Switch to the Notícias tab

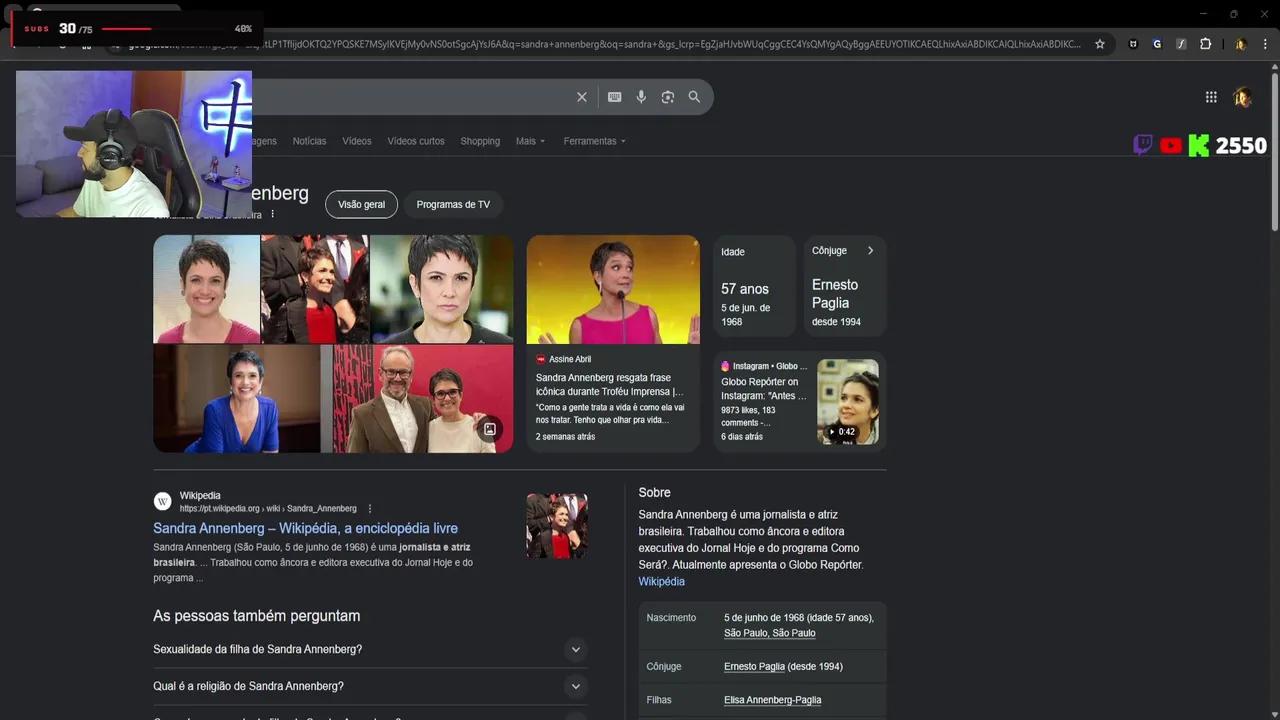(x=309, y=141)
